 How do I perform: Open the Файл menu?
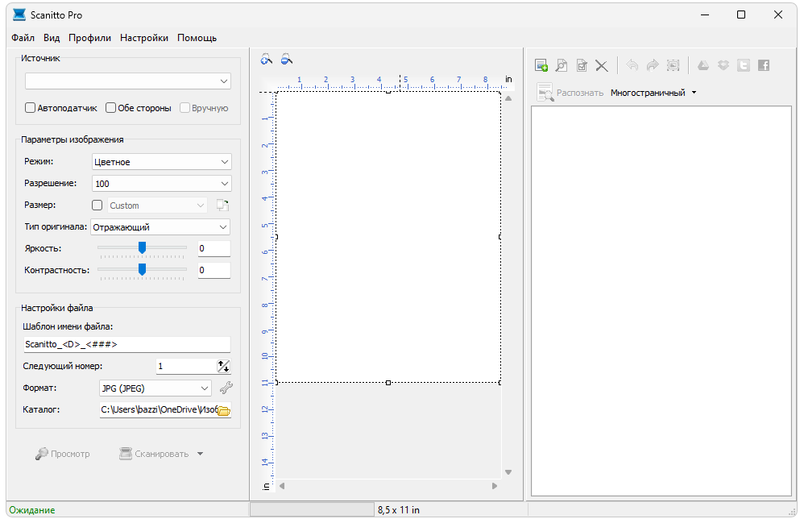(x=23, y=38)
